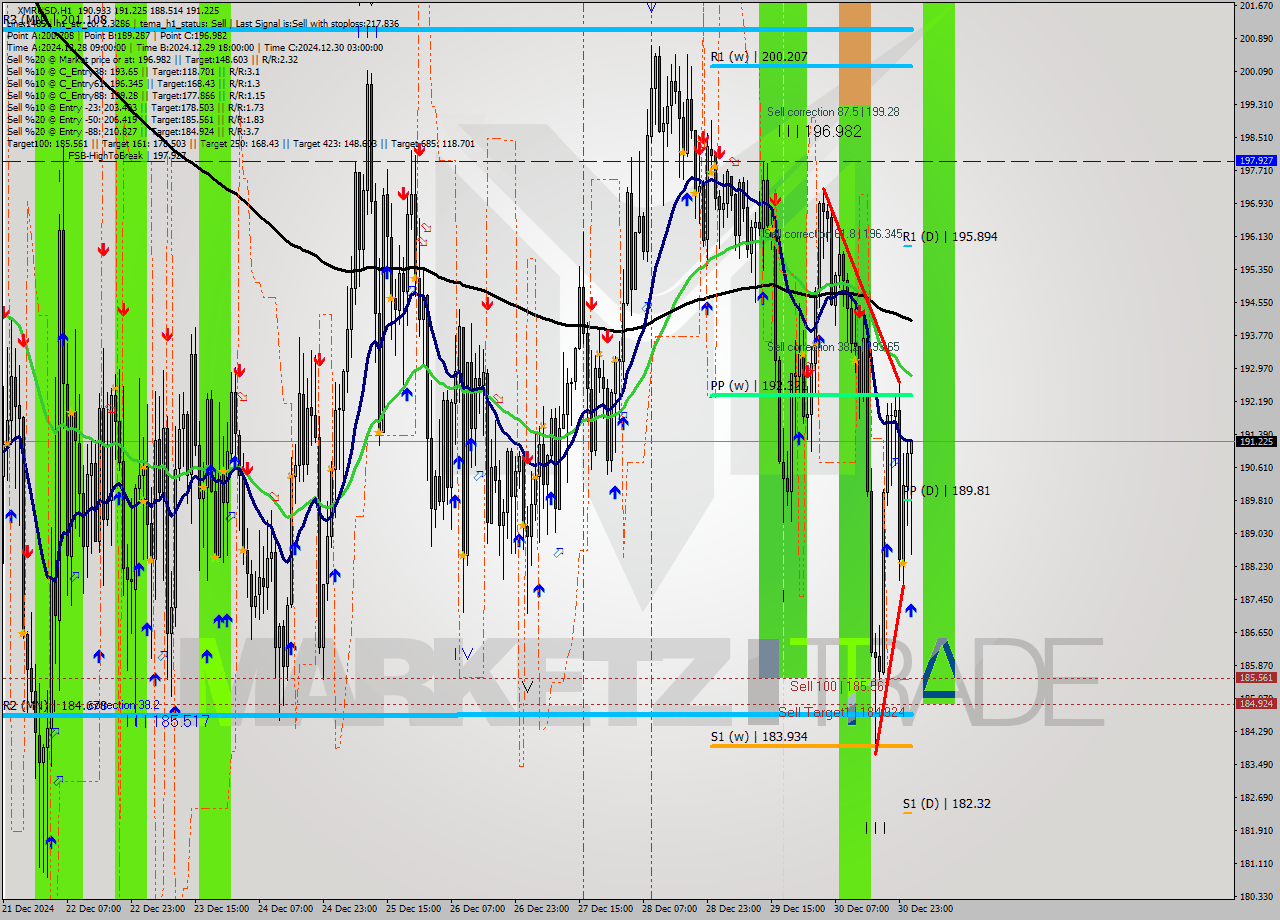Screen dimensions: 1280x920
Task: Click the 192.970 value on price axis
Action: pyautogui.click(x=1256, y=368)
